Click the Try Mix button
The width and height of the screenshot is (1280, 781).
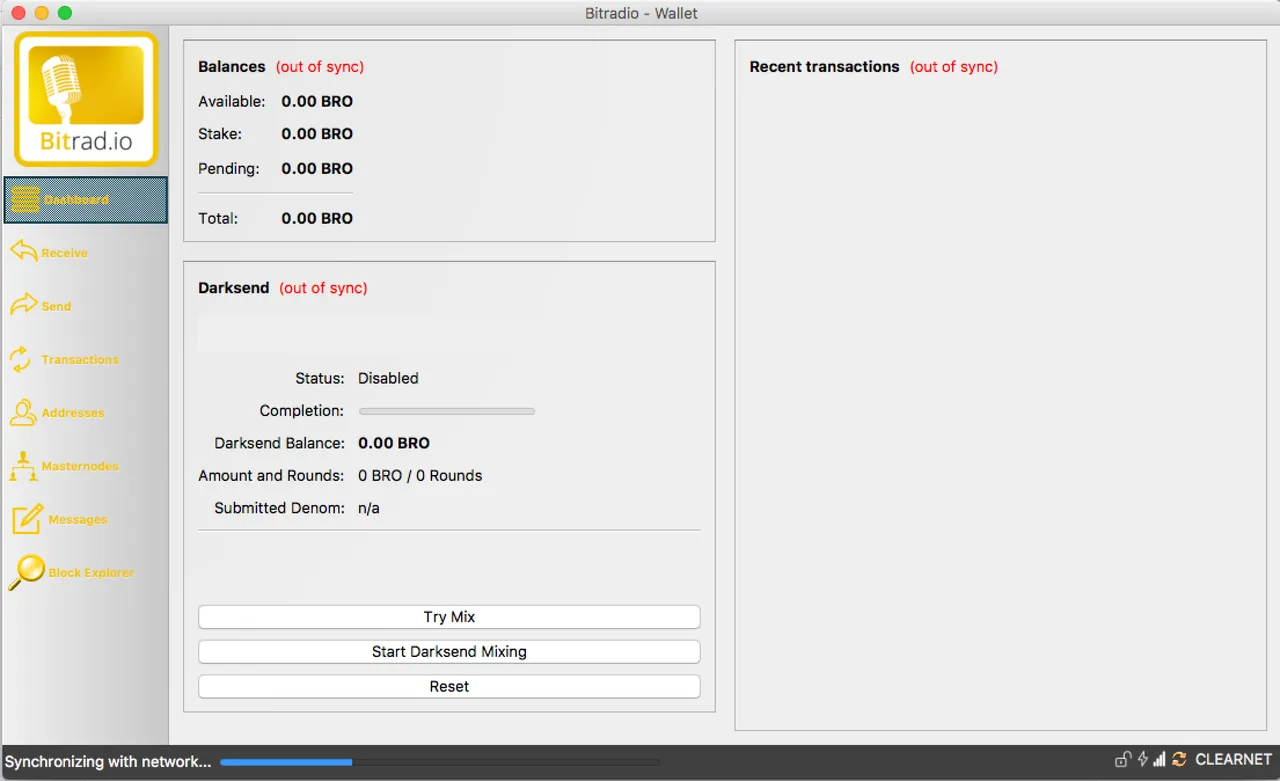[449, 617]
